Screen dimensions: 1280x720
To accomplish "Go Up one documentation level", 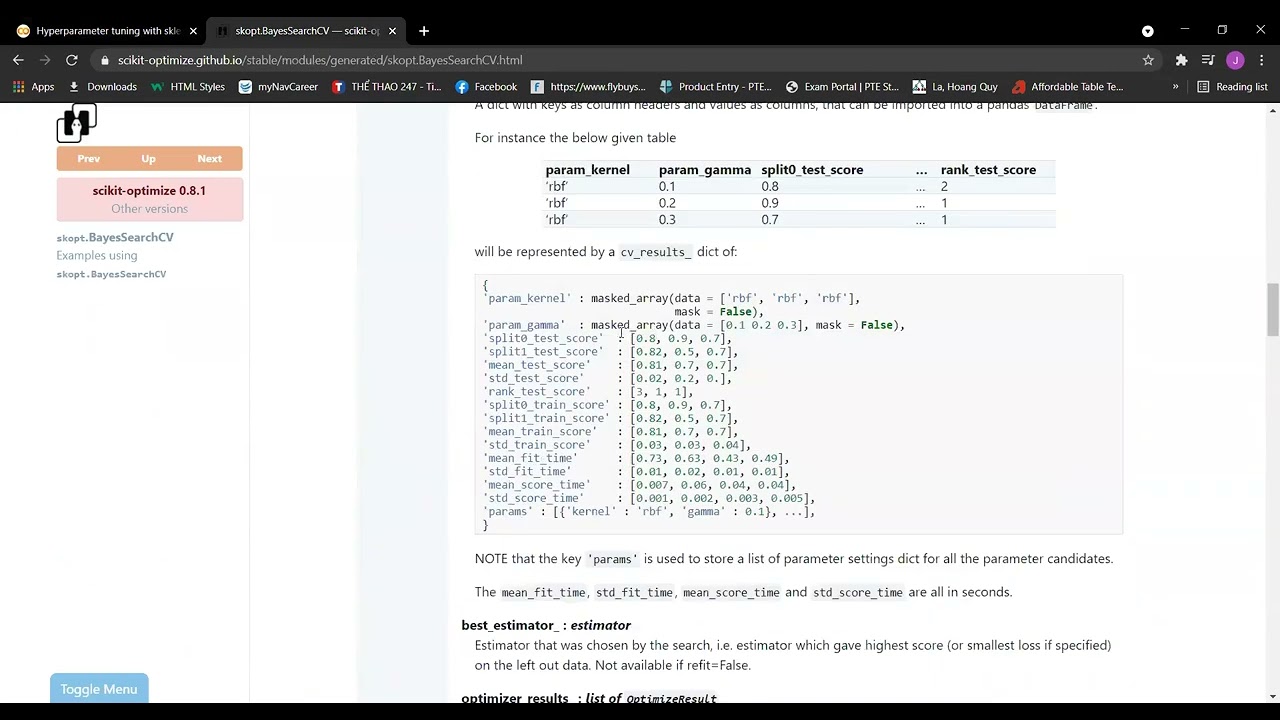I will coord(148,159).
